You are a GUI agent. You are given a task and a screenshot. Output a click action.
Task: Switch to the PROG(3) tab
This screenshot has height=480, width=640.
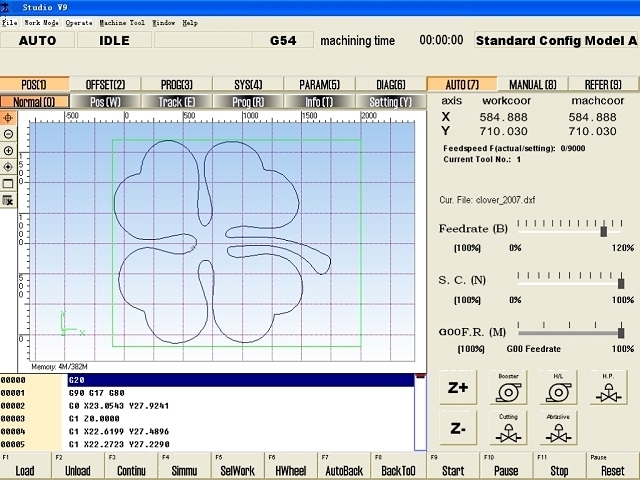pos(176,84)
